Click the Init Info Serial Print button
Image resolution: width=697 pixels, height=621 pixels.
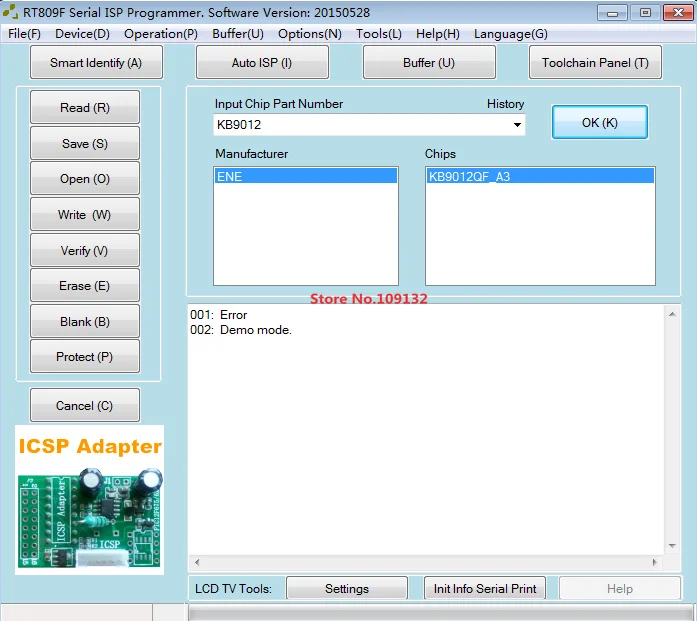coord(485,589)
